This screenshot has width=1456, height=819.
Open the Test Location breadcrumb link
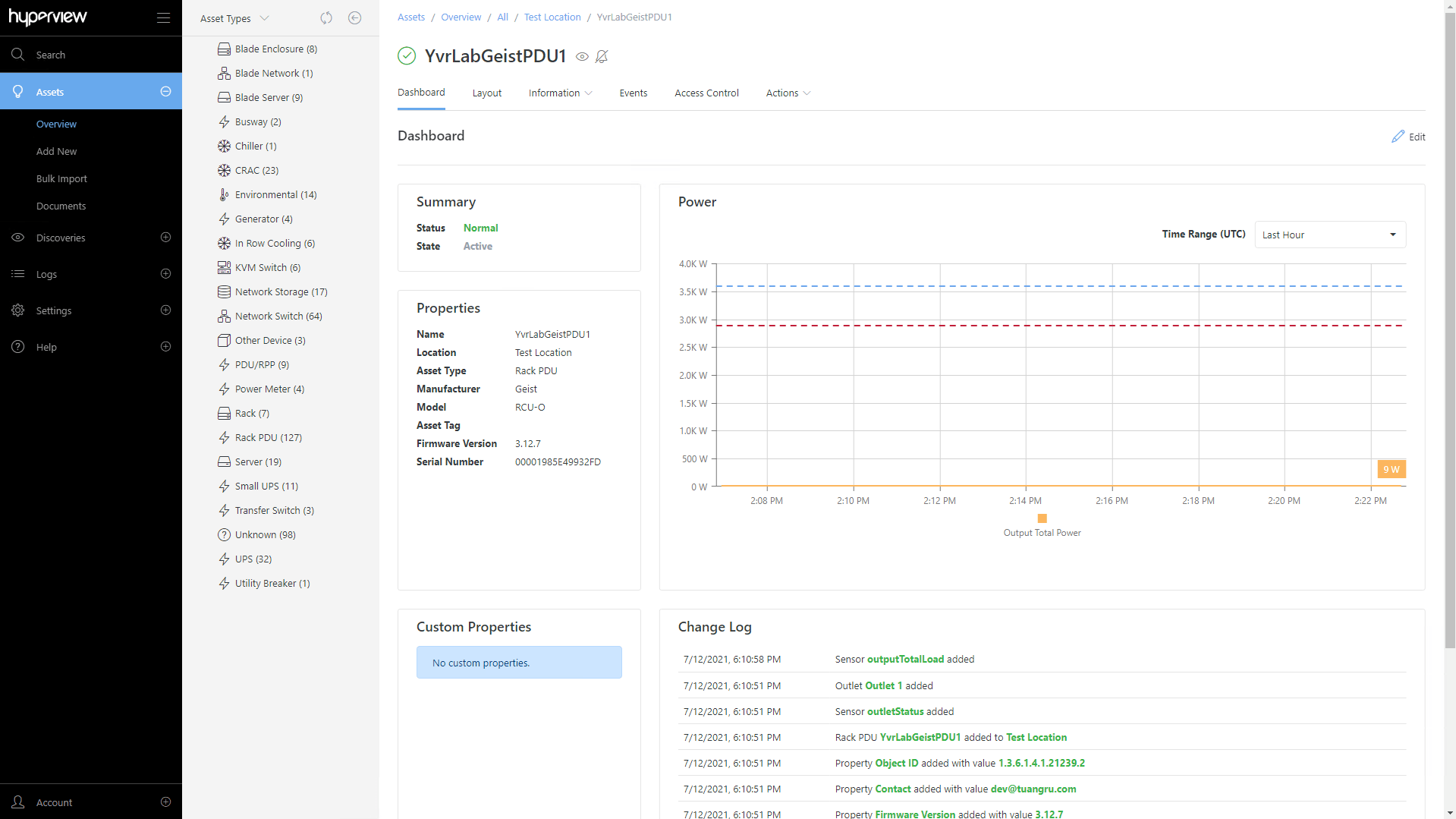point(552,17)
